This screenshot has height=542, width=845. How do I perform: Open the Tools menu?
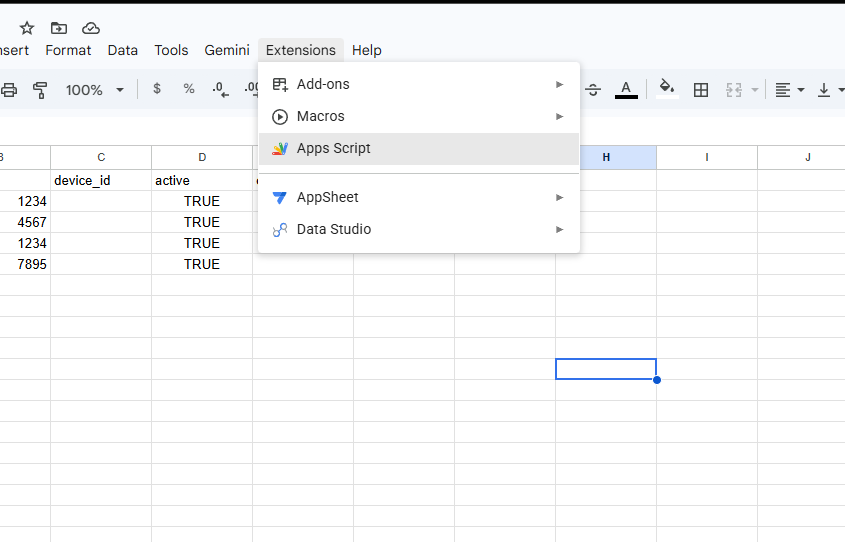point(171,50)
